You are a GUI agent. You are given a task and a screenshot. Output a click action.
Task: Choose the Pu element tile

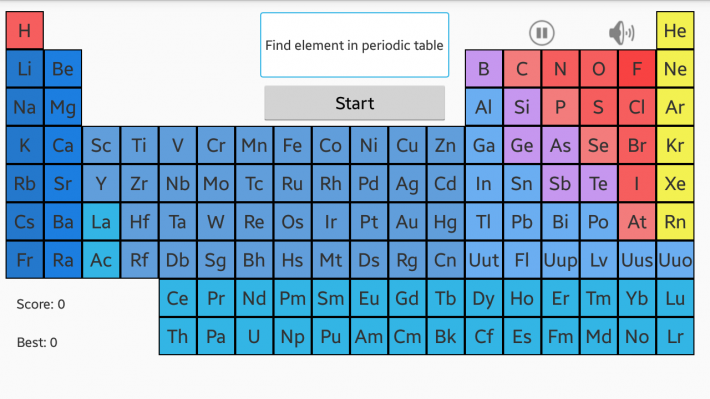pos(331,336)
